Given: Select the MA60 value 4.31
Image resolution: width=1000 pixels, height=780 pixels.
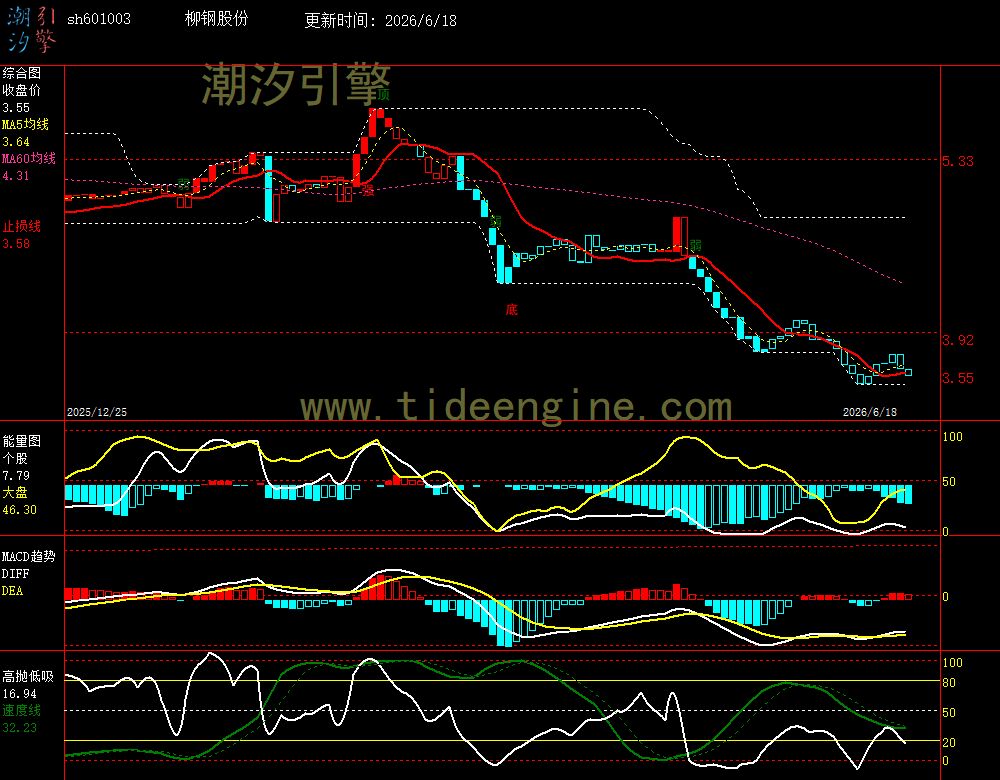Looking at the screenshot, I should coord(16,175).
